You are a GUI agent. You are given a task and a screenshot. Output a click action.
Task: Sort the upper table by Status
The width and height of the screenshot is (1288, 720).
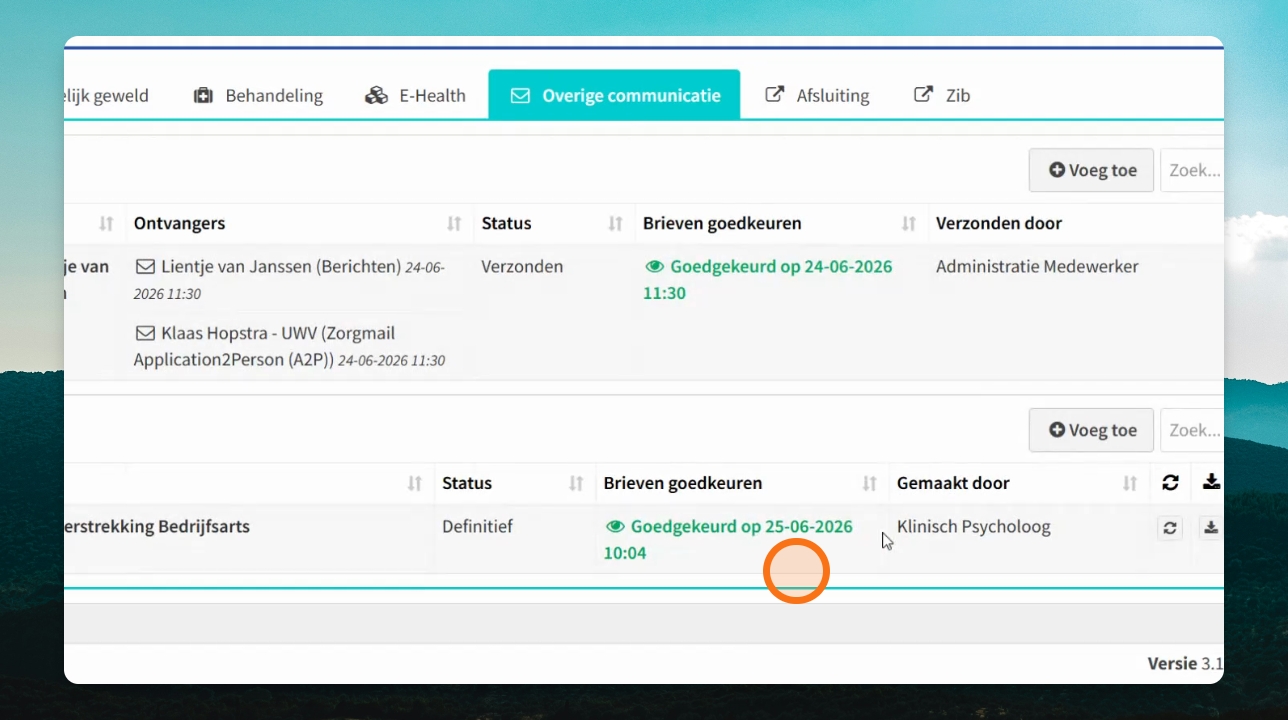[553, 223]
